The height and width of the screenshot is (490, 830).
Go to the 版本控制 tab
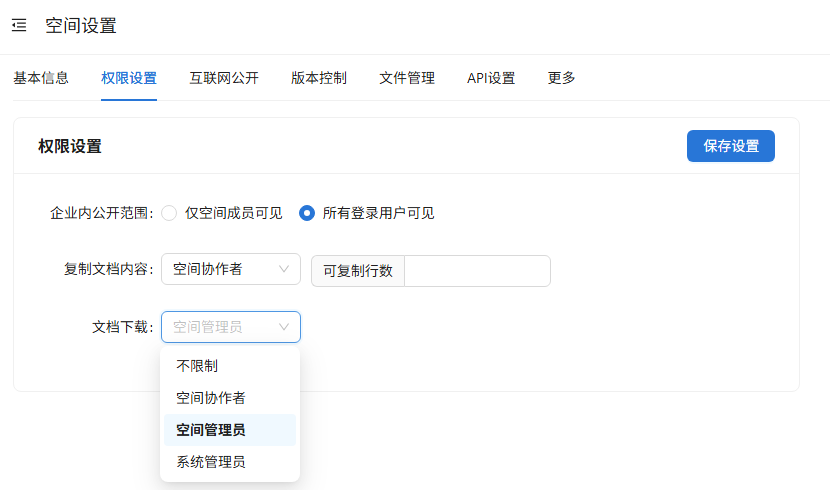tap(319, 78)
